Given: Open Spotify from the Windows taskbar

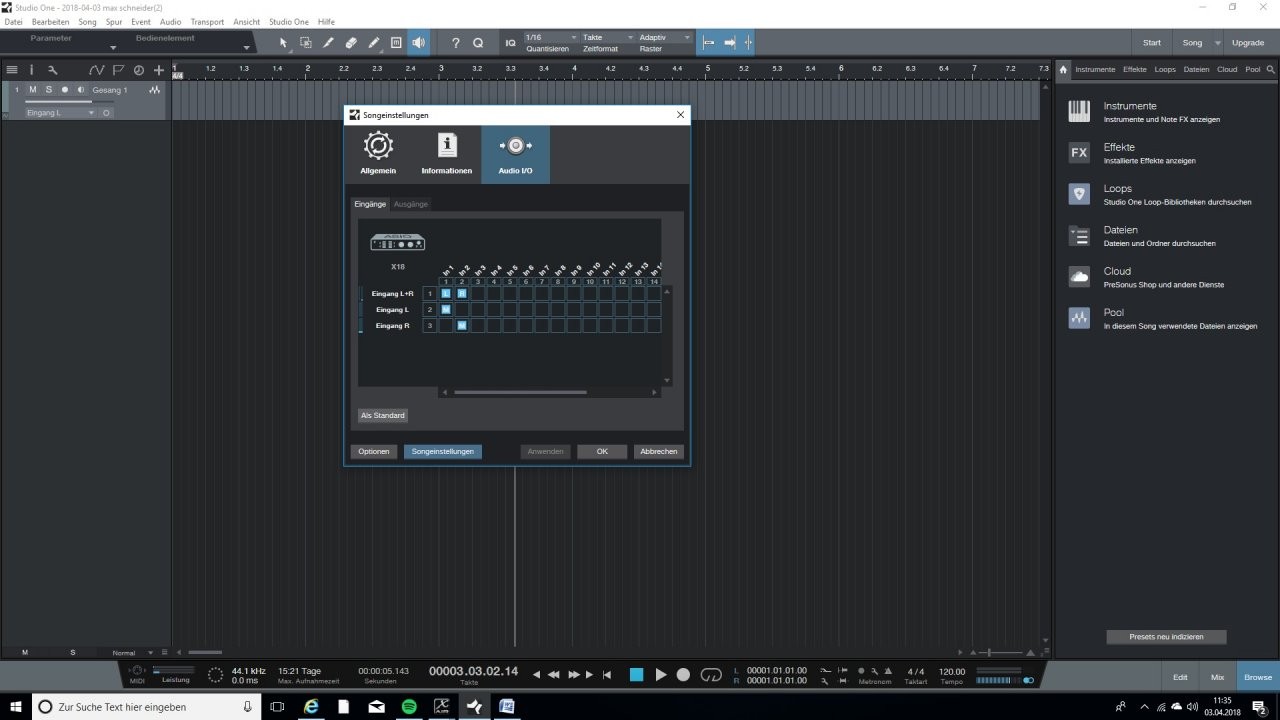Looking at the screenshot, I should point(408,706).
